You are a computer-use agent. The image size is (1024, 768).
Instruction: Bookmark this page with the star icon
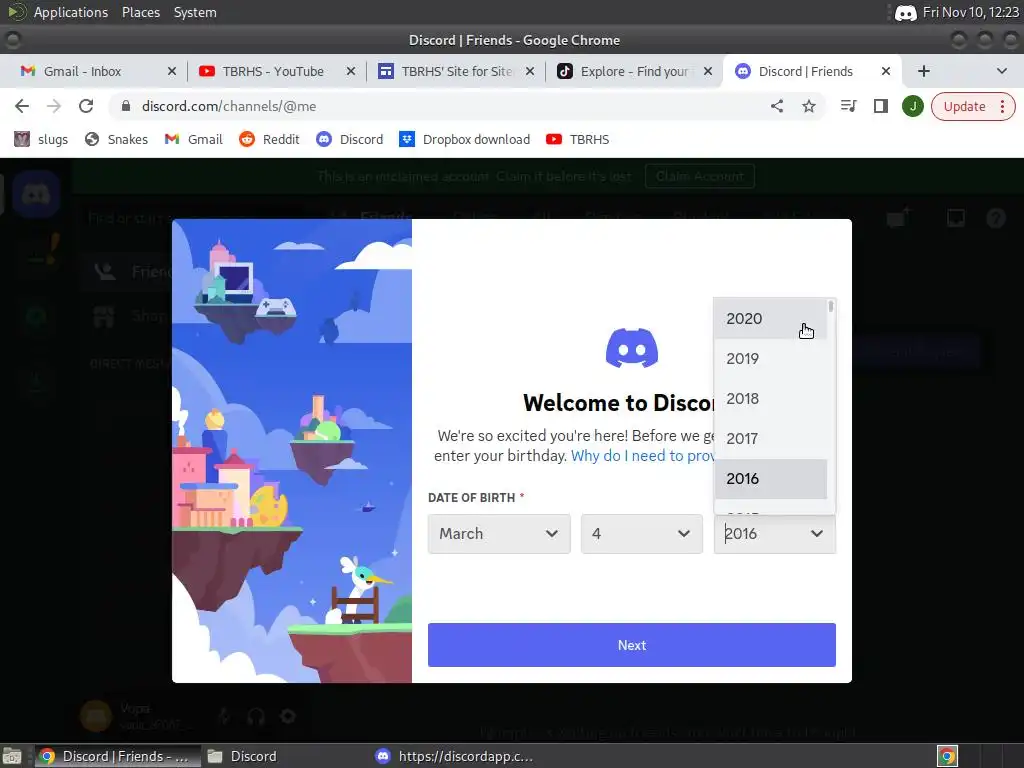pos(808,106)
